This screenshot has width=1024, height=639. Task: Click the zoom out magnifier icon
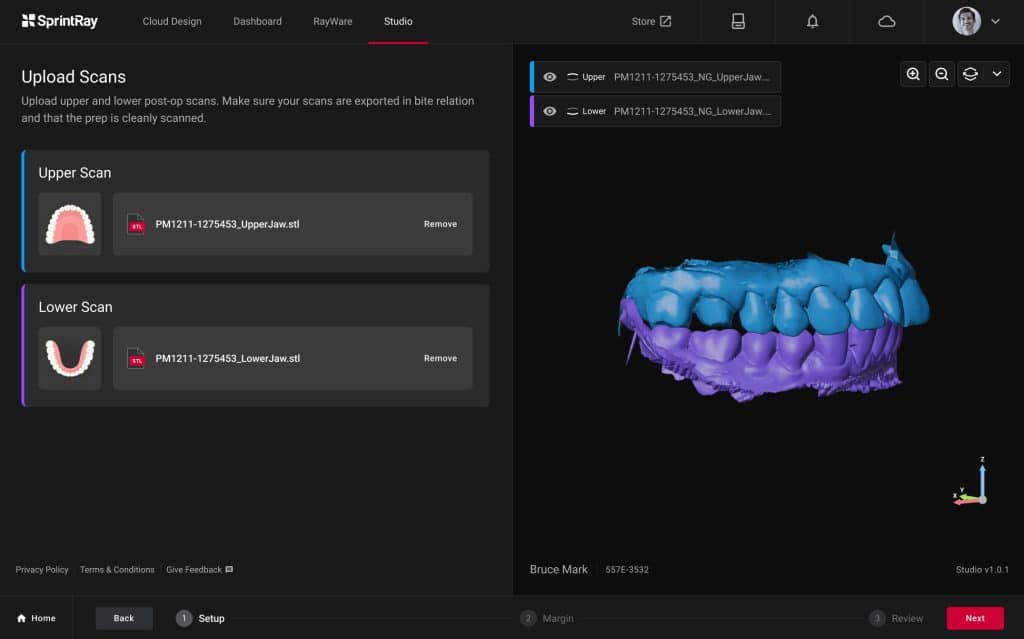pyautogui.click(x=941, y=74)
